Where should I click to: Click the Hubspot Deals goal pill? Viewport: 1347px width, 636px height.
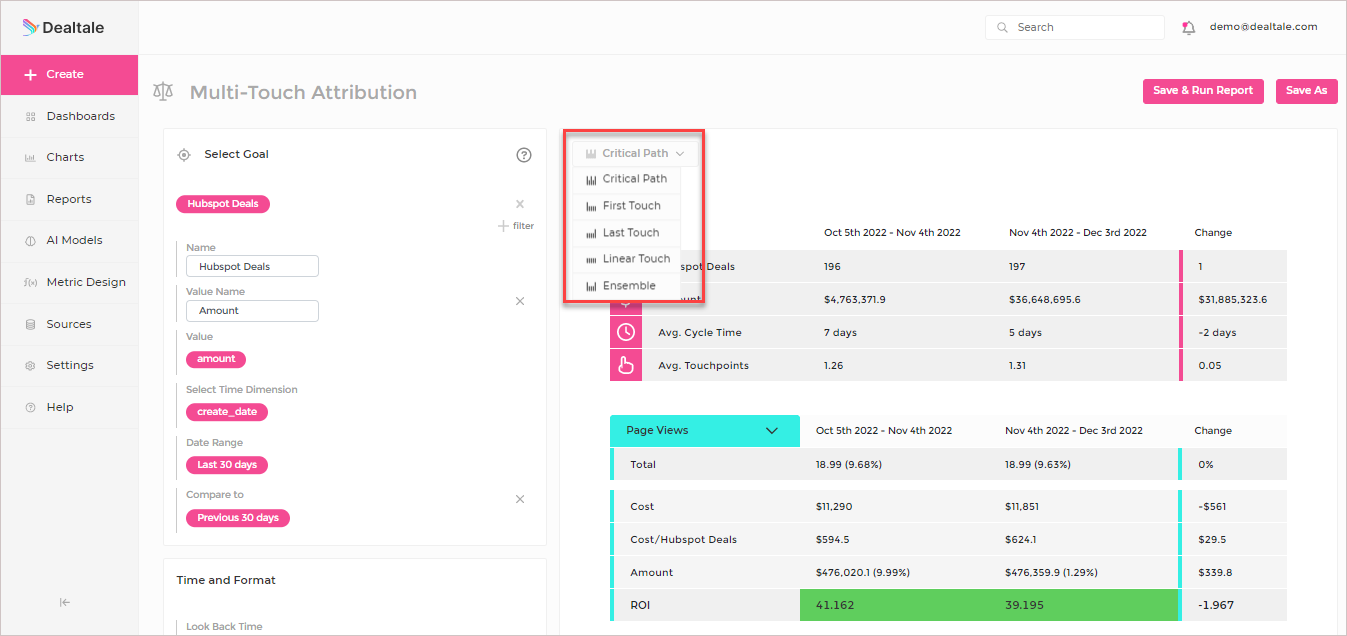223,204
